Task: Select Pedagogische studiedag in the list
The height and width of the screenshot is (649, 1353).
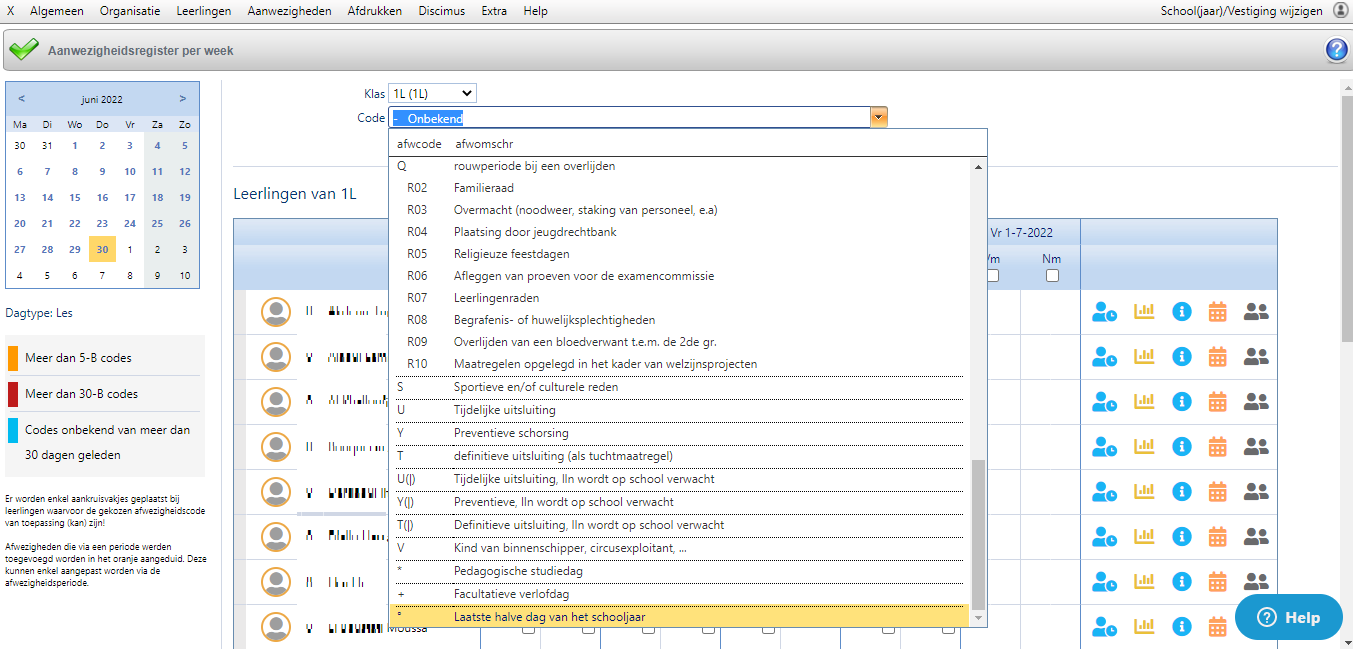Action: click(679, 571)
